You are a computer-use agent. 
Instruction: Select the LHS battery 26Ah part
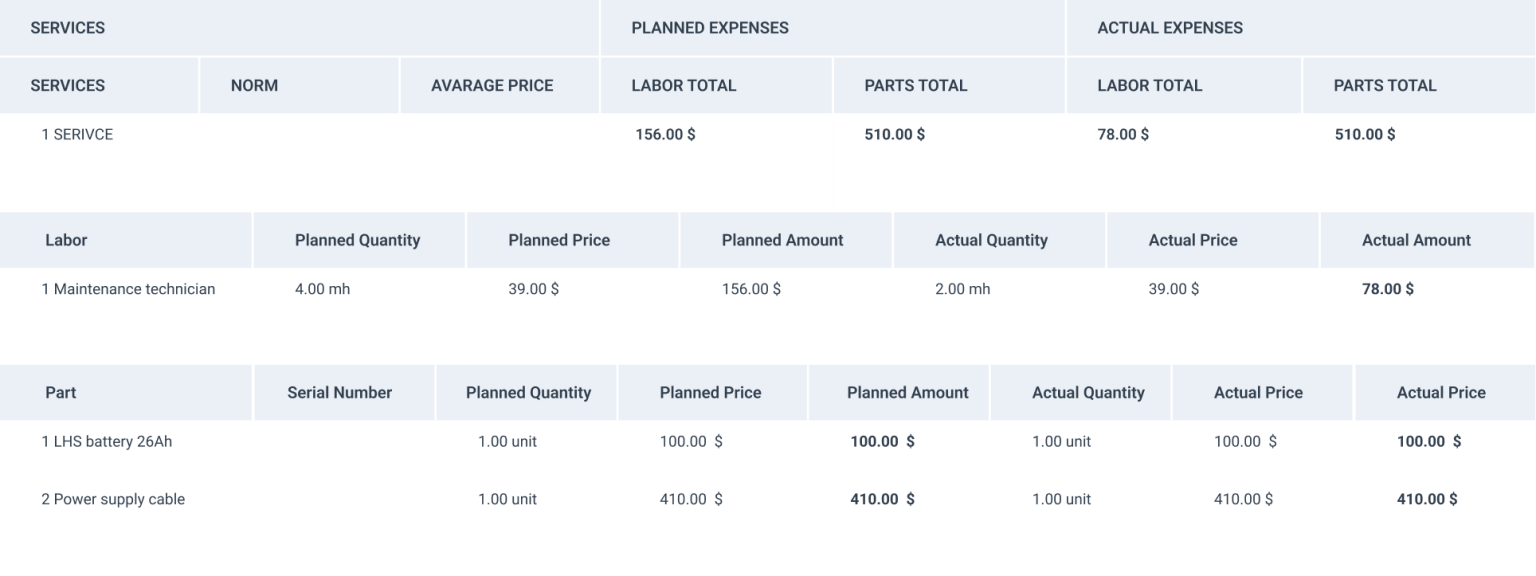[x=106, y=442]
